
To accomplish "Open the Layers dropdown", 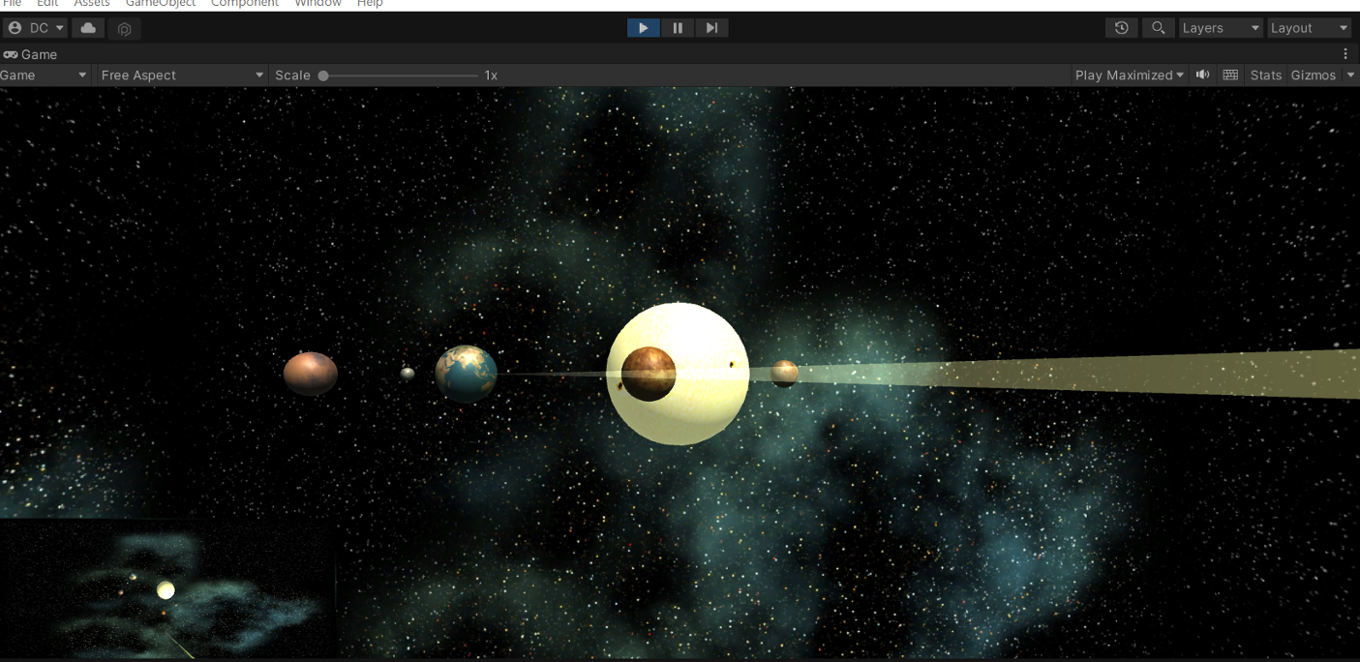I will [x=1221, y=28].
